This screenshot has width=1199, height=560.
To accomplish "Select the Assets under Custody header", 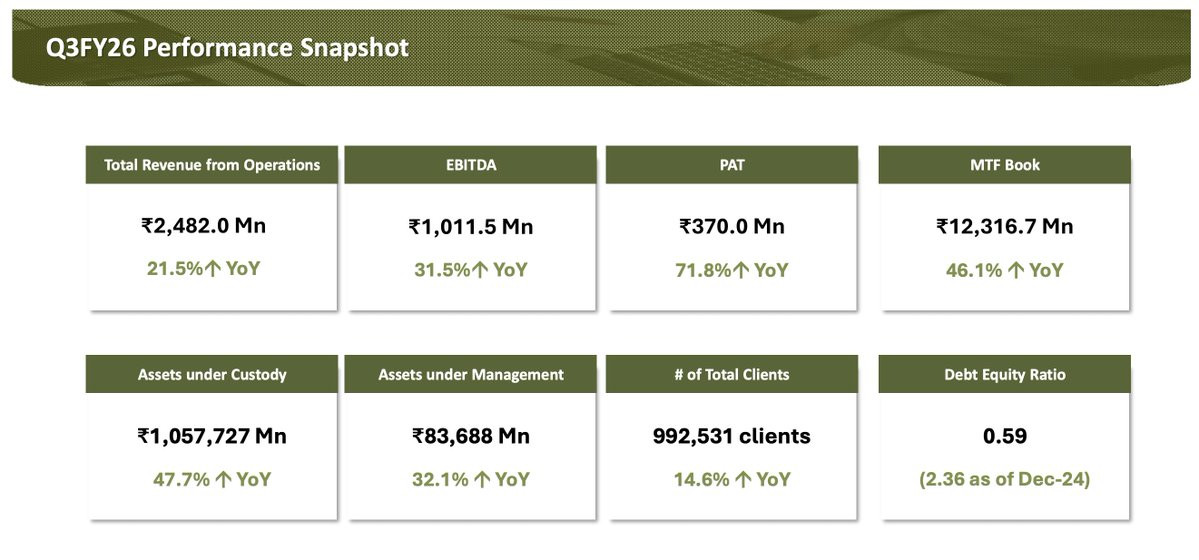I will pyautogui.click(x=212, y=375).
